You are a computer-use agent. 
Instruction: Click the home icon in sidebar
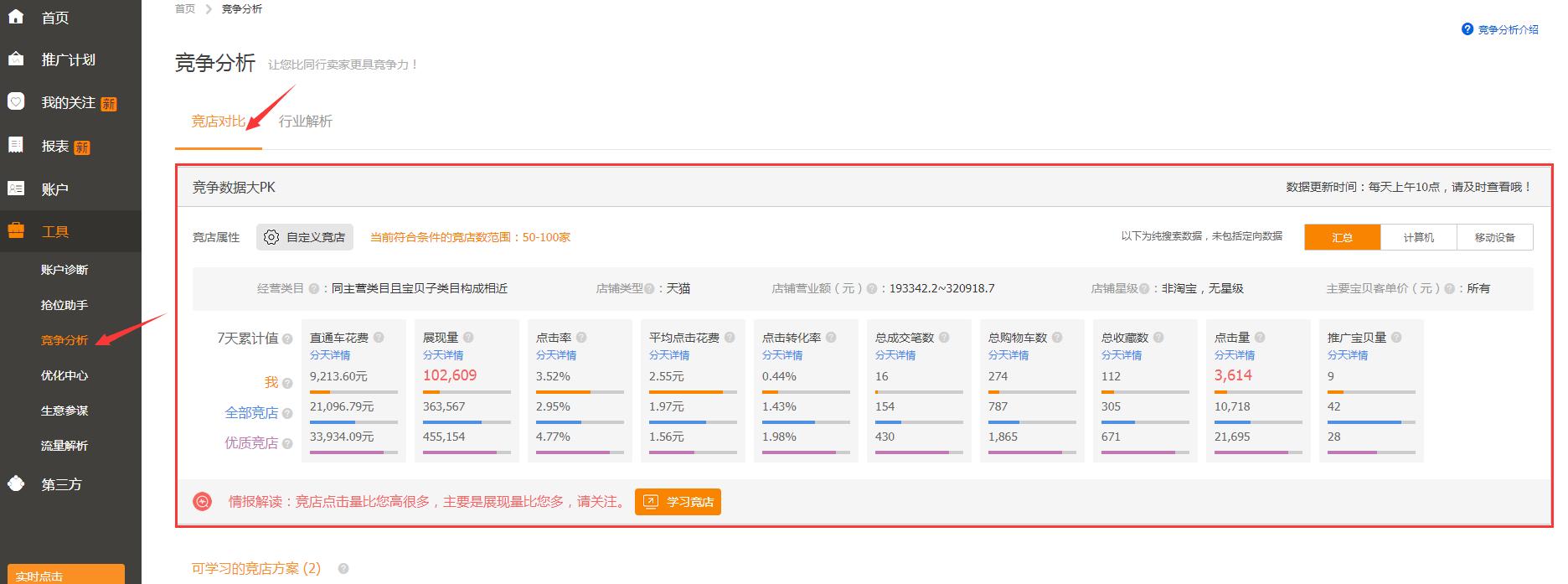click(x=16, y=17)
